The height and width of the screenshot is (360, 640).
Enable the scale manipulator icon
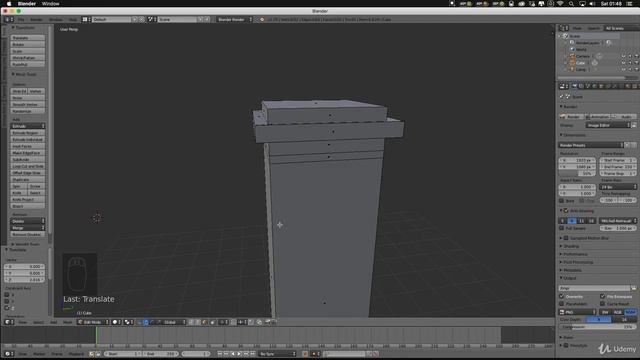point(158,322)
